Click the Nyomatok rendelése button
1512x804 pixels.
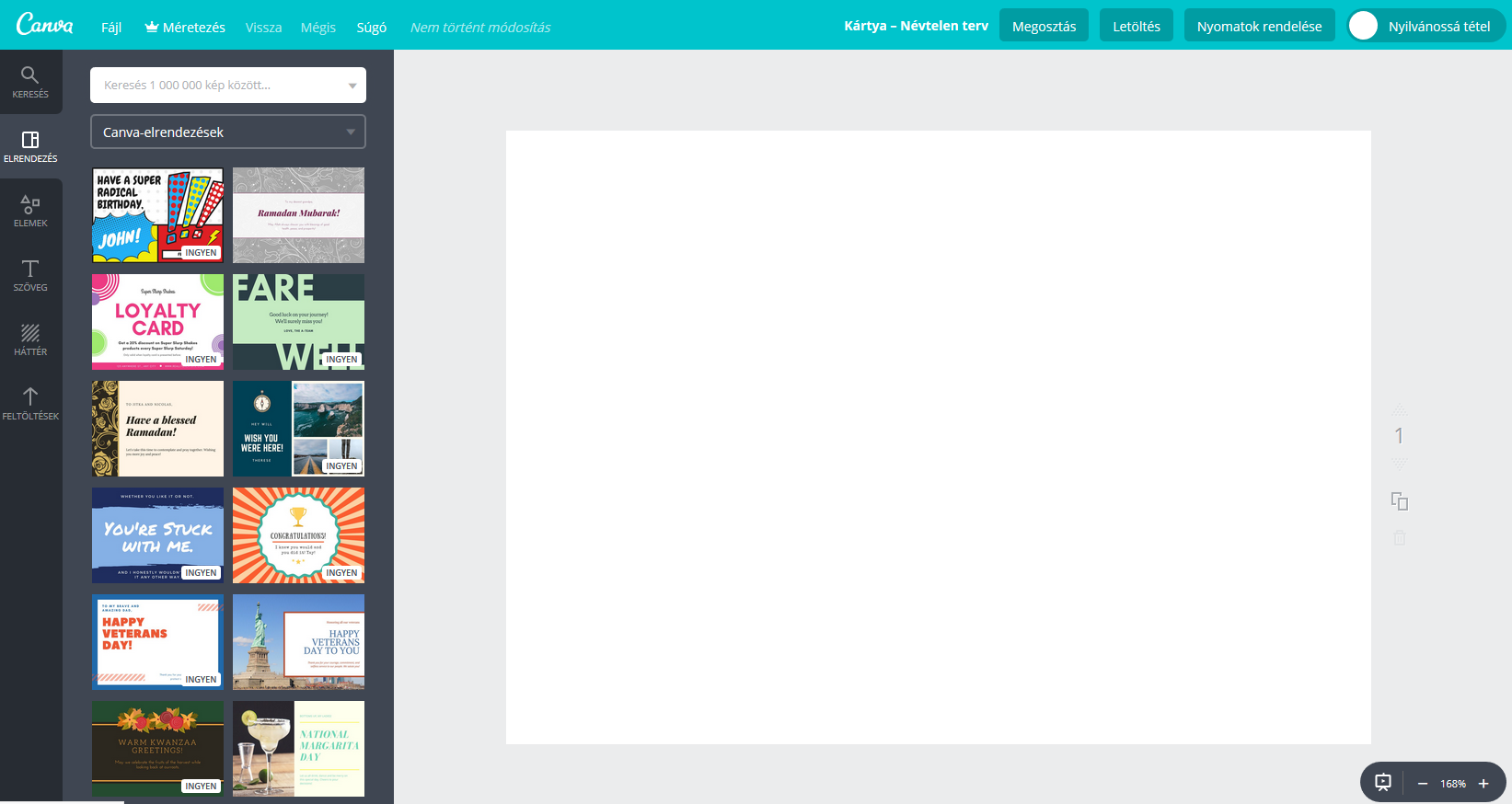(x=1258, y=26)
